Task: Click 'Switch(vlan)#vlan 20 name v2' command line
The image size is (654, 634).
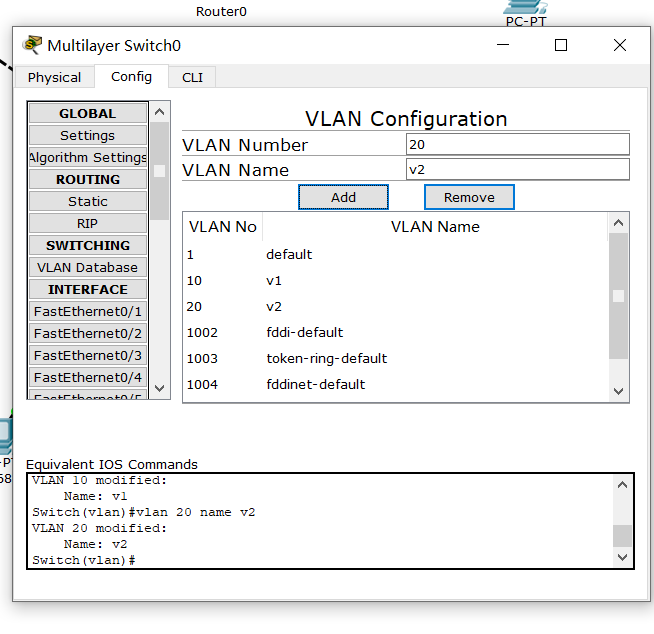Action: pos(144,512)
